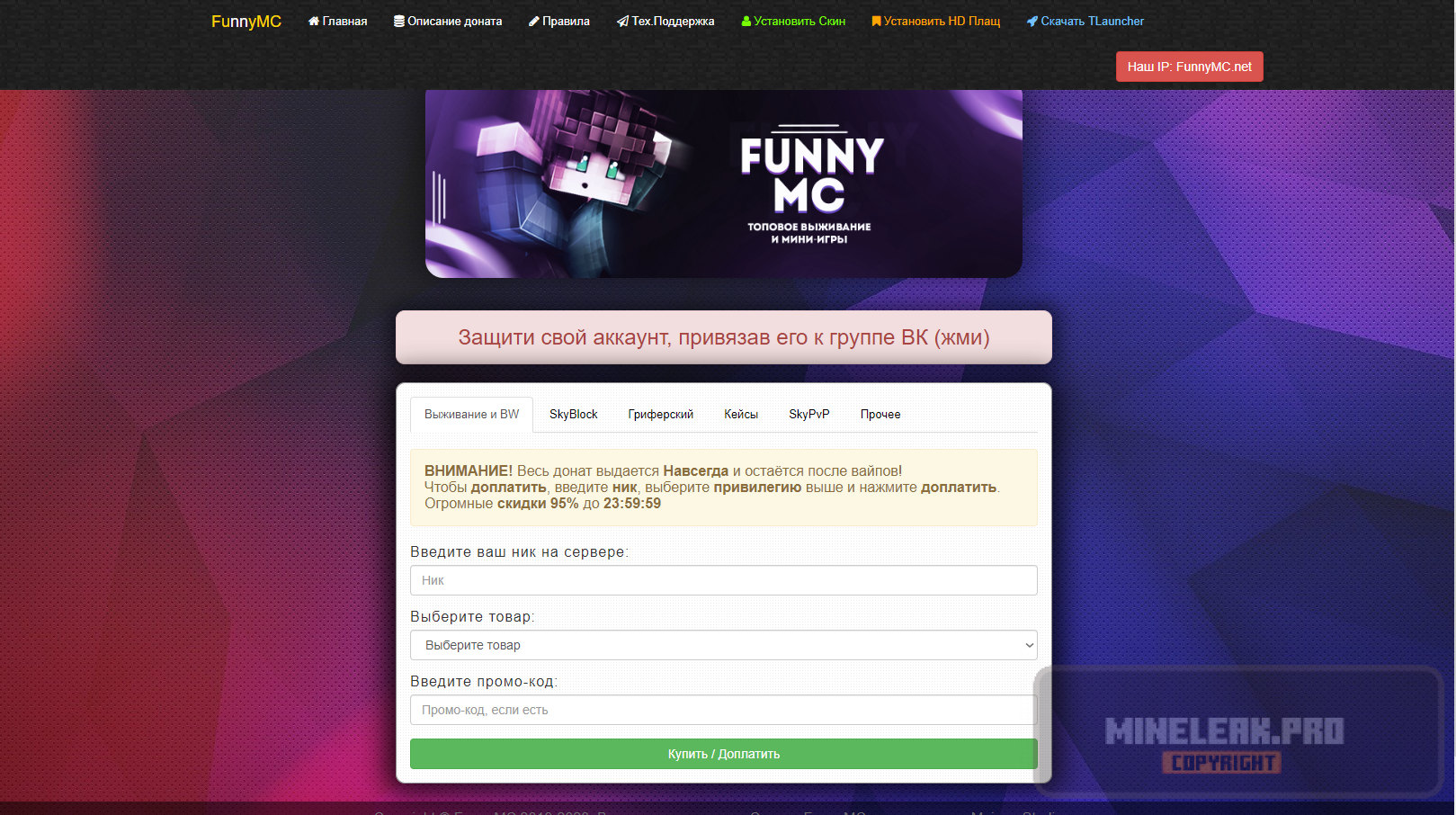Switch to the Кейсы tab
This screenshot has width=1456, height=815.
pyautogui.click(x=741, y=415)
